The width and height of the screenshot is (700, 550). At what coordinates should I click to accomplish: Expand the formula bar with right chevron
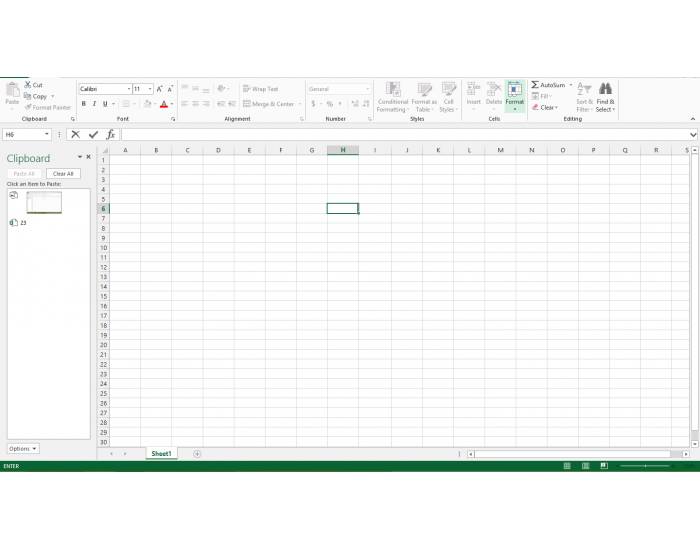693,134
